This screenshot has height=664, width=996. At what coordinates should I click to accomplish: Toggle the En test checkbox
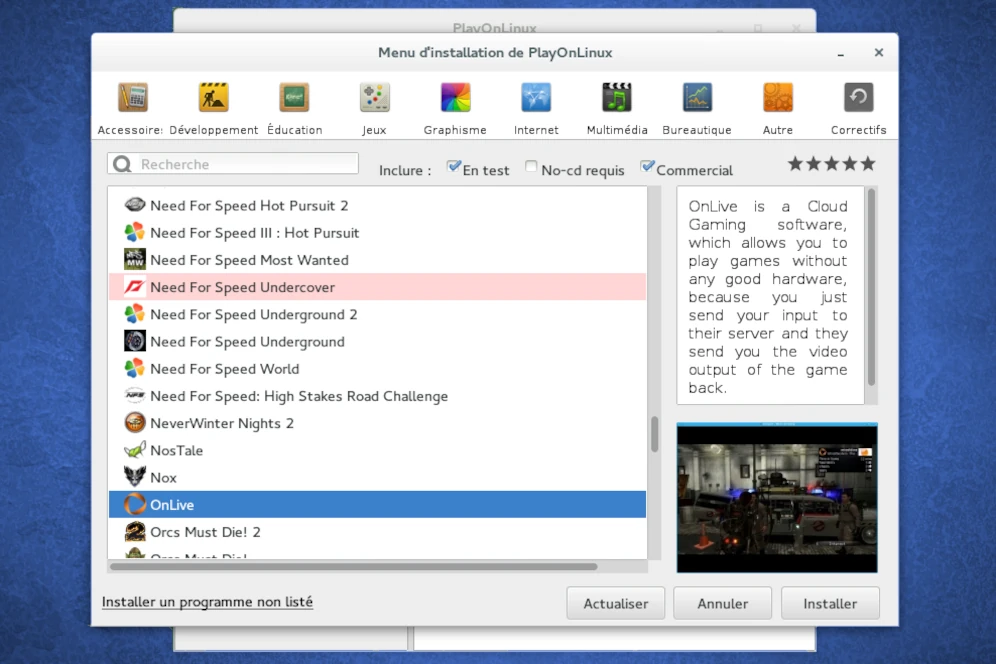454,167
